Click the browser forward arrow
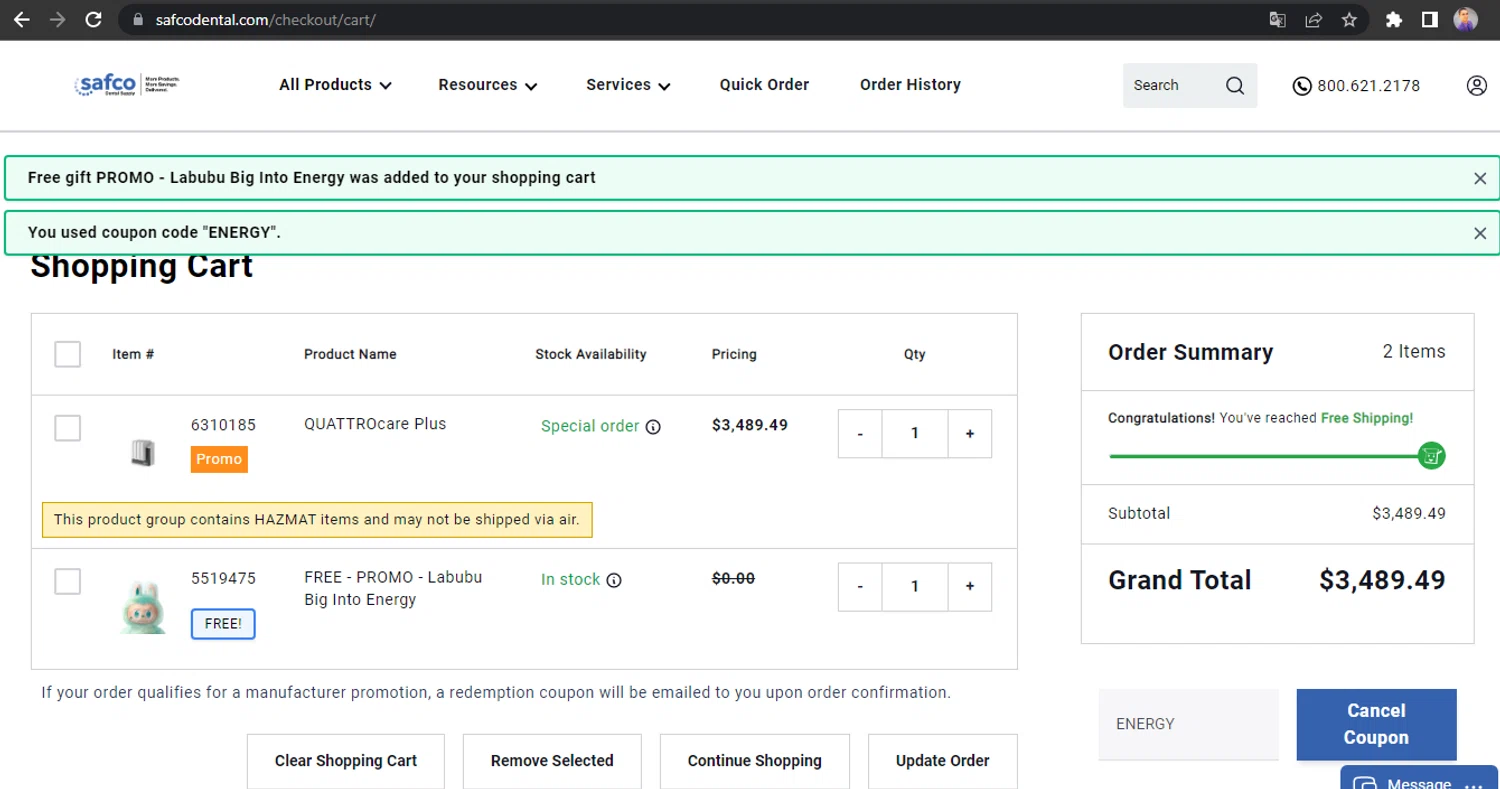Screen dimensions: 1500x789 57,19
